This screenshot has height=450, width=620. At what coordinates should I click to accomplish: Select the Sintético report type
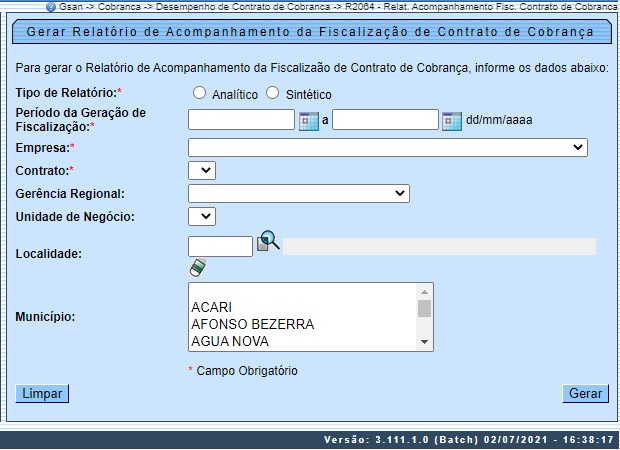273,94
